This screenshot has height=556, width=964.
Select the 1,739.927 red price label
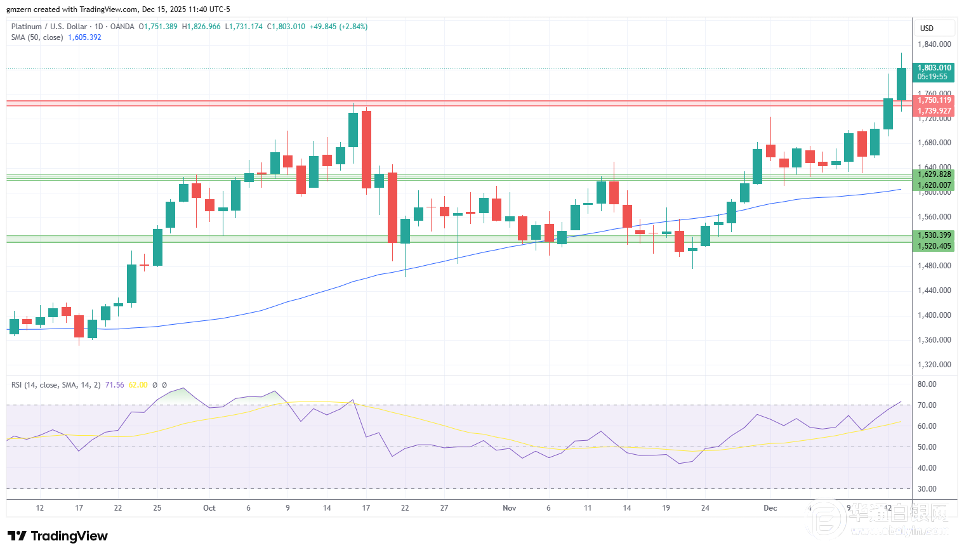(933, 109)
